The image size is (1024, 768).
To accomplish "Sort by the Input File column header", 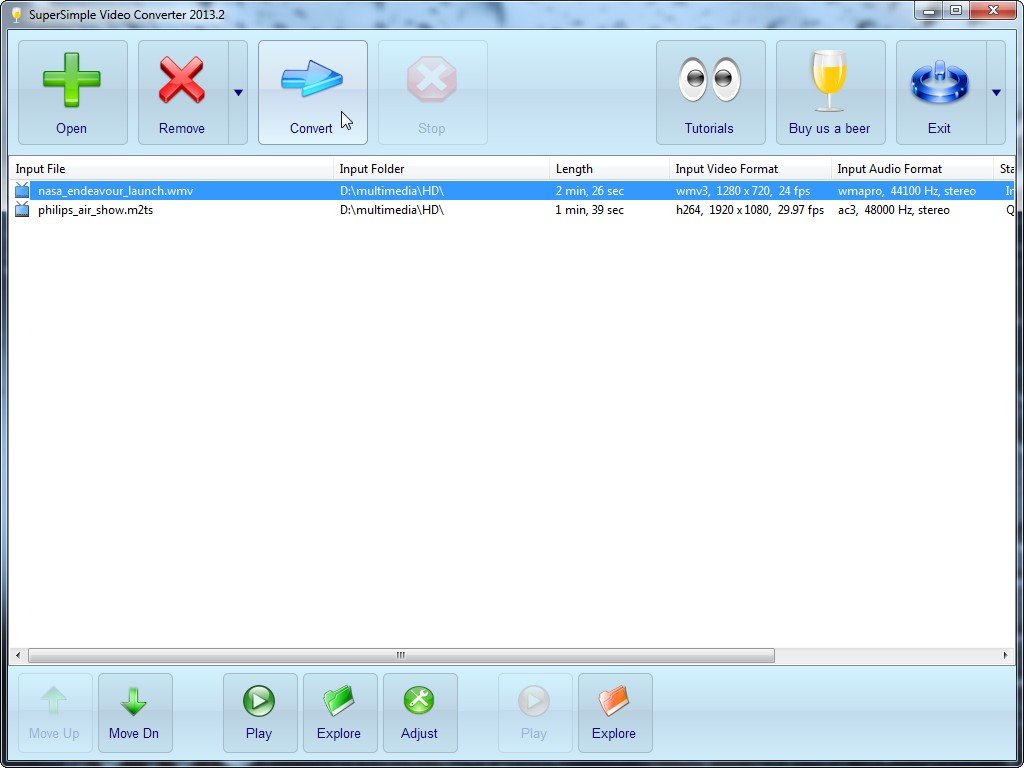I will (171, 168).
